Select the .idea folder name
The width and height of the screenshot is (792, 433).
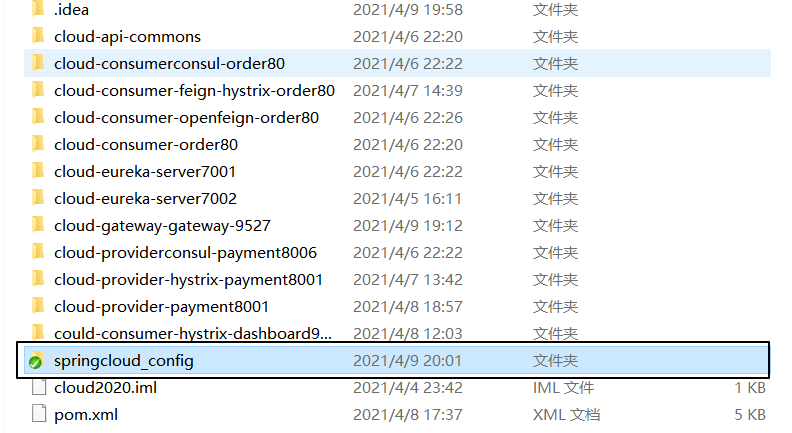(x=71, y=10)
